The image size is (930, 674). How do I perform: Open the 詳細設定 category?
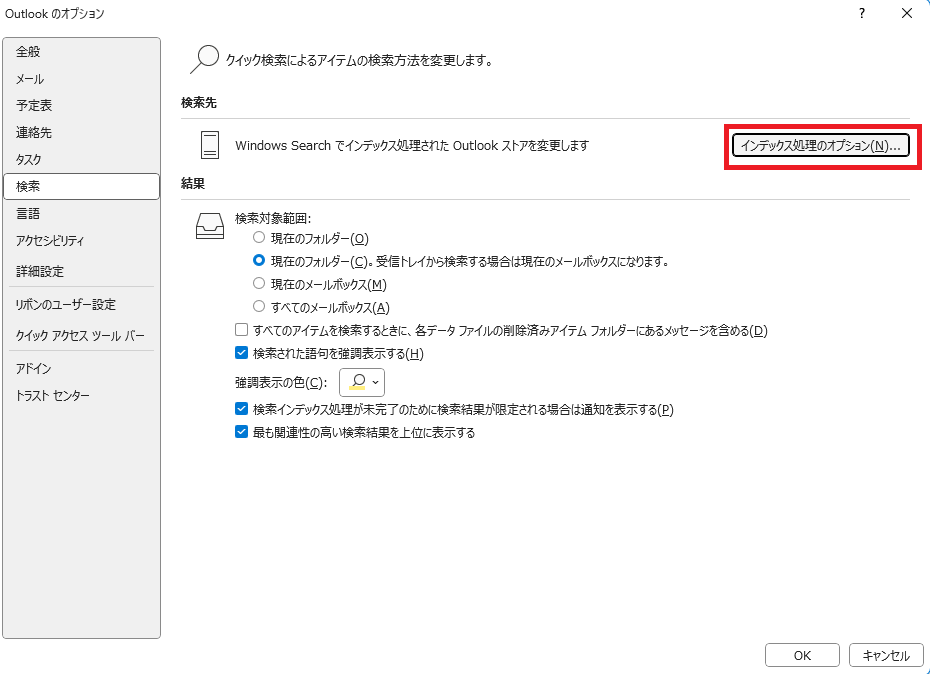tap(40, 272)
